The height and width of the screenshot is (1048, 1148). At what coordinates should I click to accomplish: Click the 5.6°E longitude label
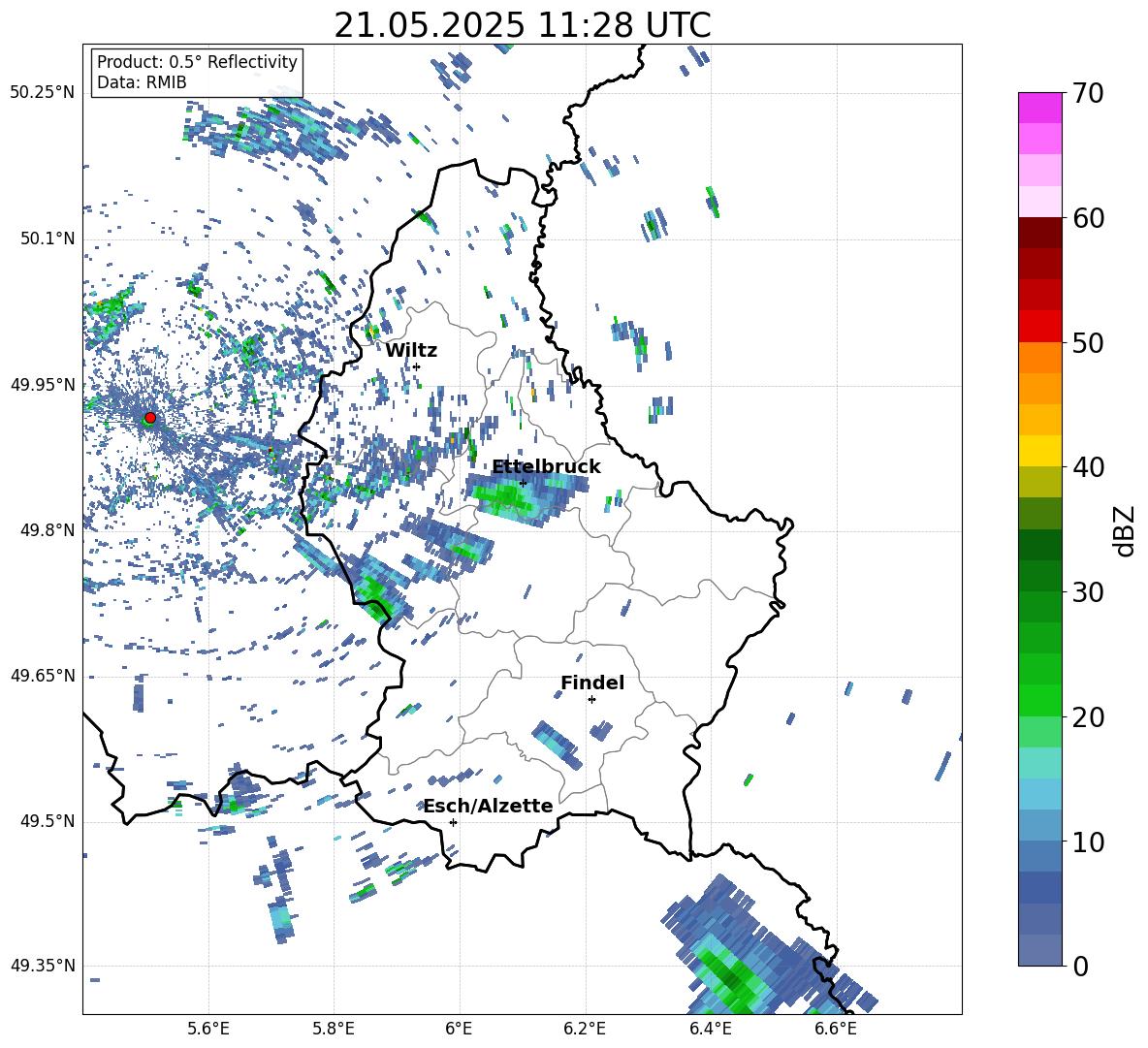point(208,1029)
